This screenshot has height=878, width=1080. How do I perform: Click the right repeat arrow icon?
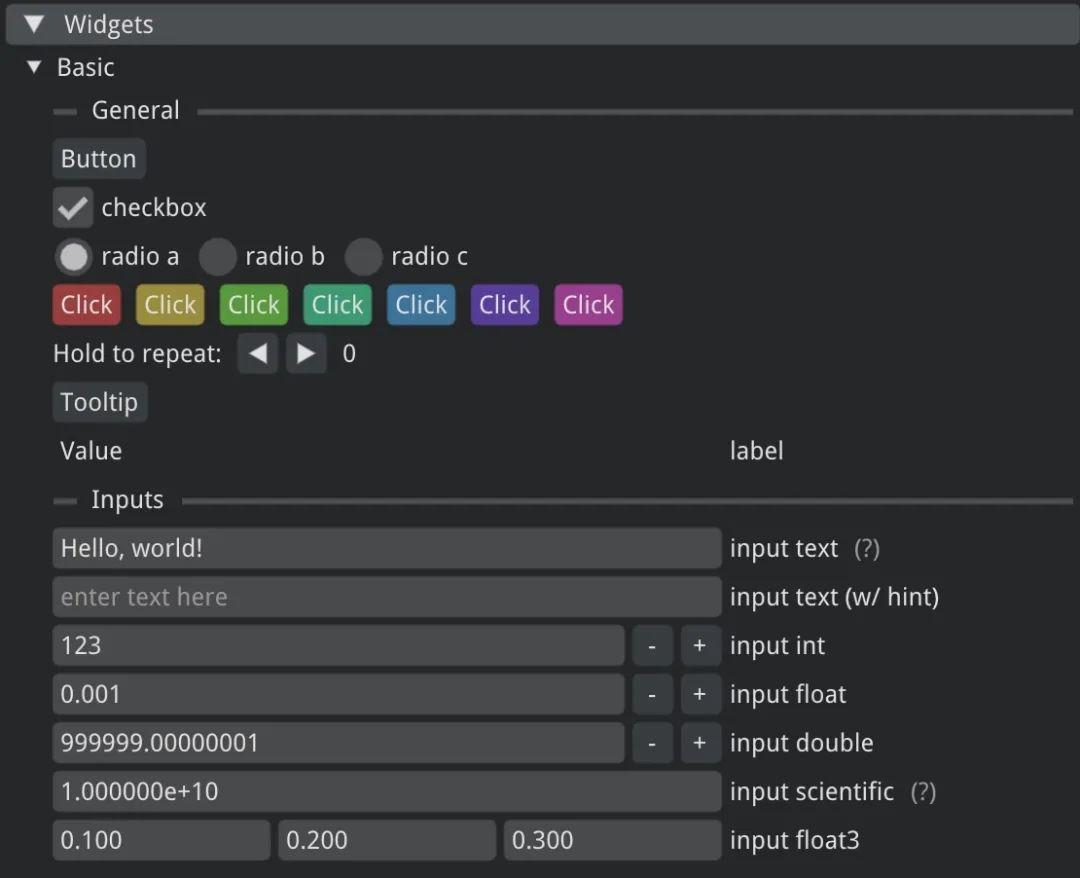click(306, 353)
